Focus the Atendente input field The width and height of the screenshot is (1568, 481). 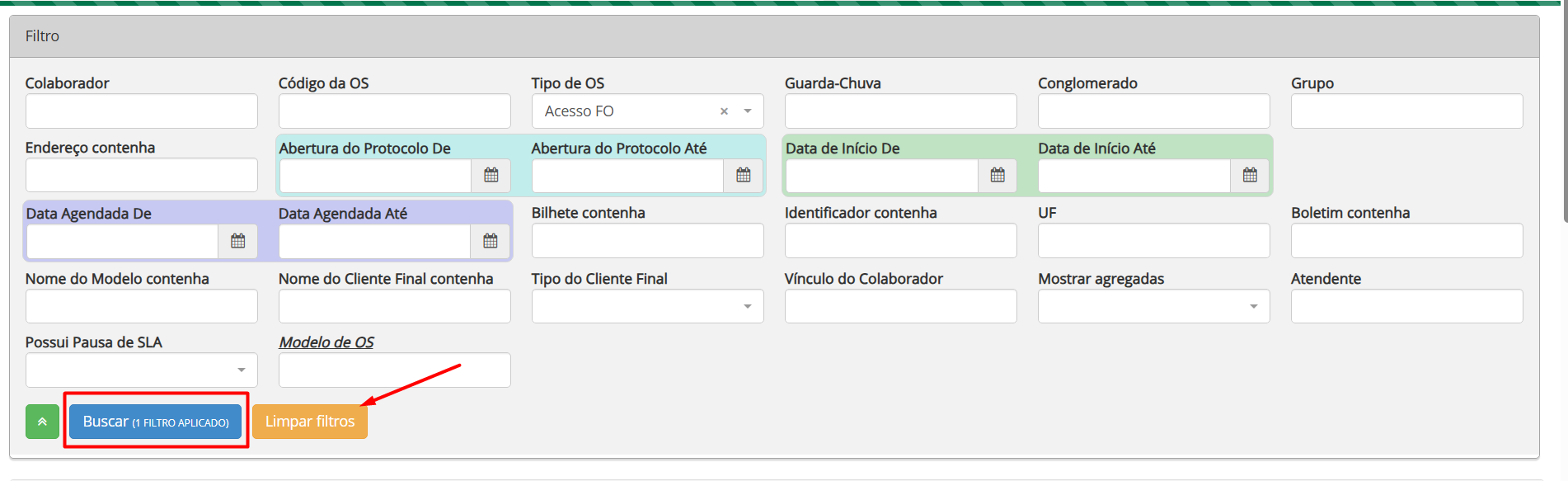pos(1406,306)
